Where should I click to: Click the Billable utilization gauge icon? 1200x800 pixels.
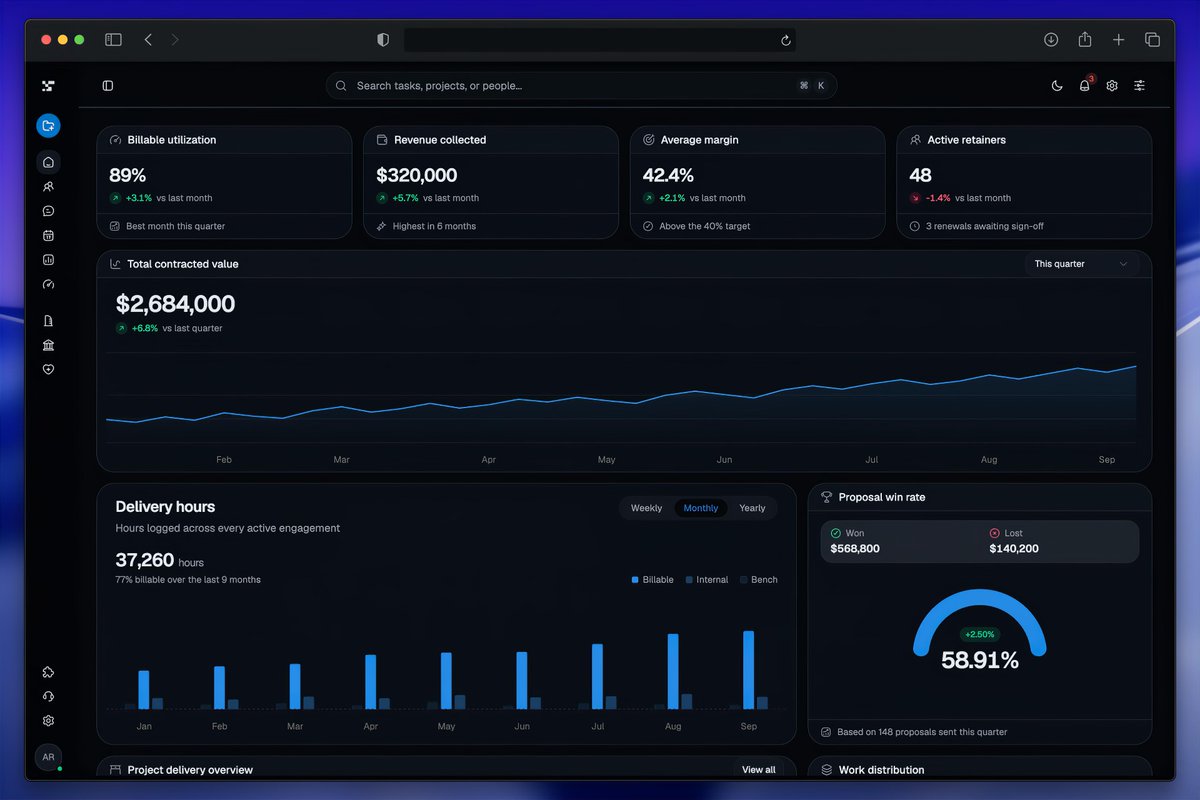(x=115, y=140)
